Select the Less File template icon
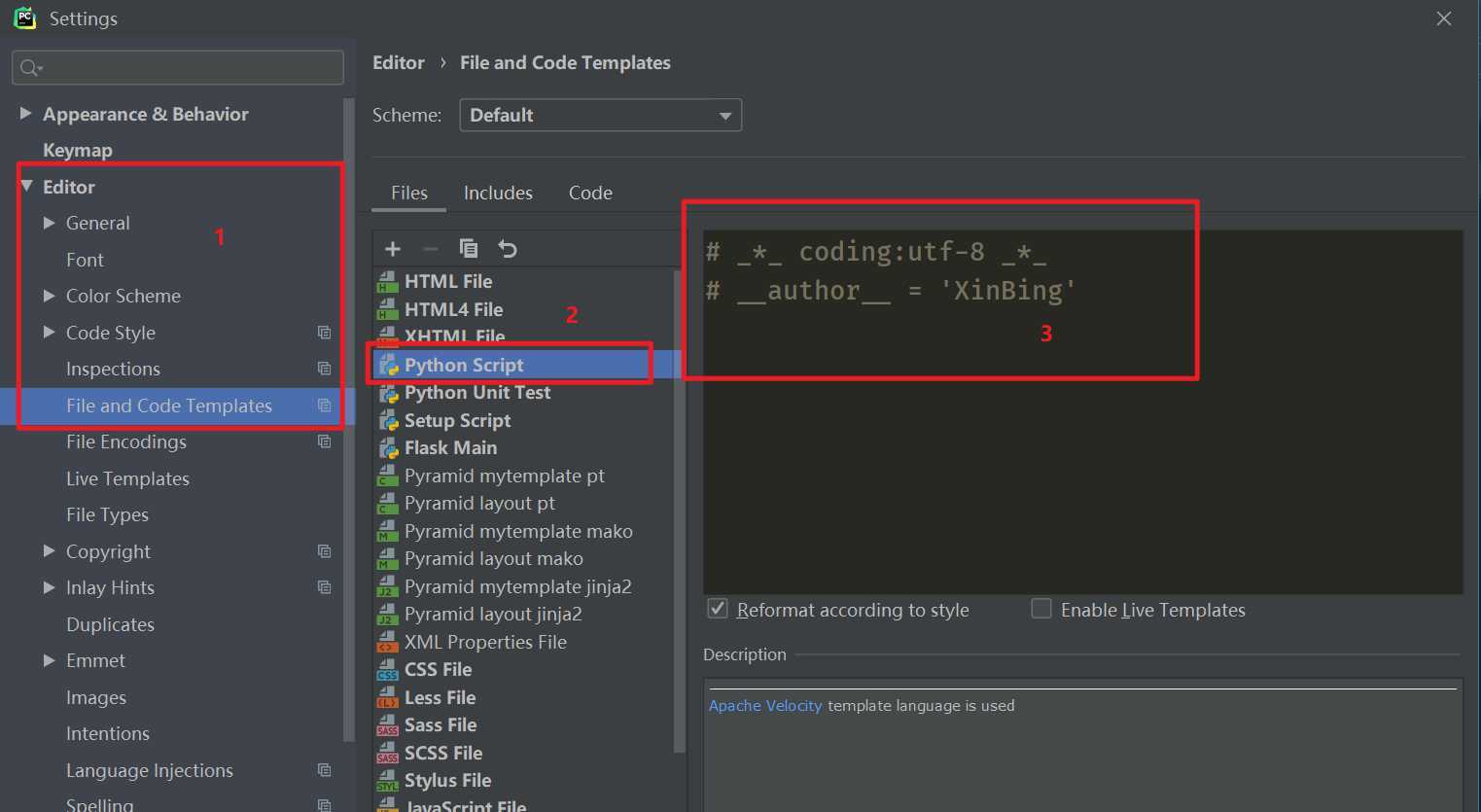The height and width of the screenshot is (812, 1481). (x=388, y=698)
